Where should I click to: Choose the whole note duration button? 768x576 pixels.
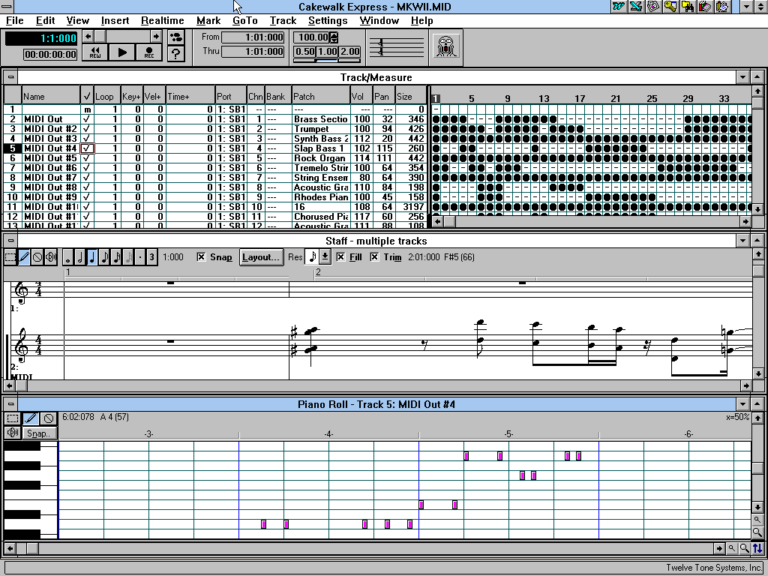67,257
